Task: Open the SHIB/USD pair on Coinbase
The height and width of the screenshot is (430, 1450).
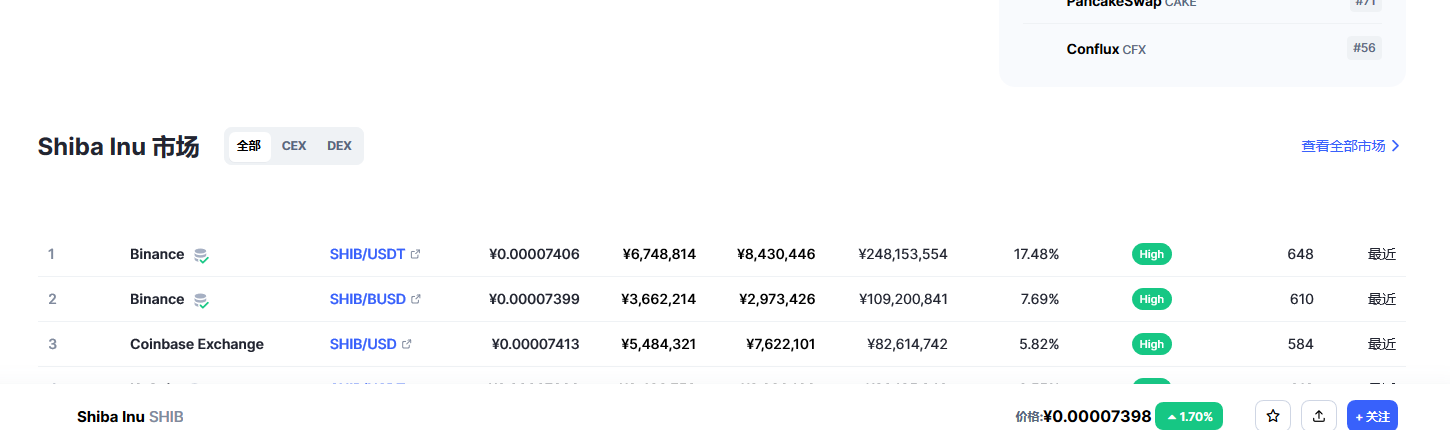Action: tap(363, 344)
